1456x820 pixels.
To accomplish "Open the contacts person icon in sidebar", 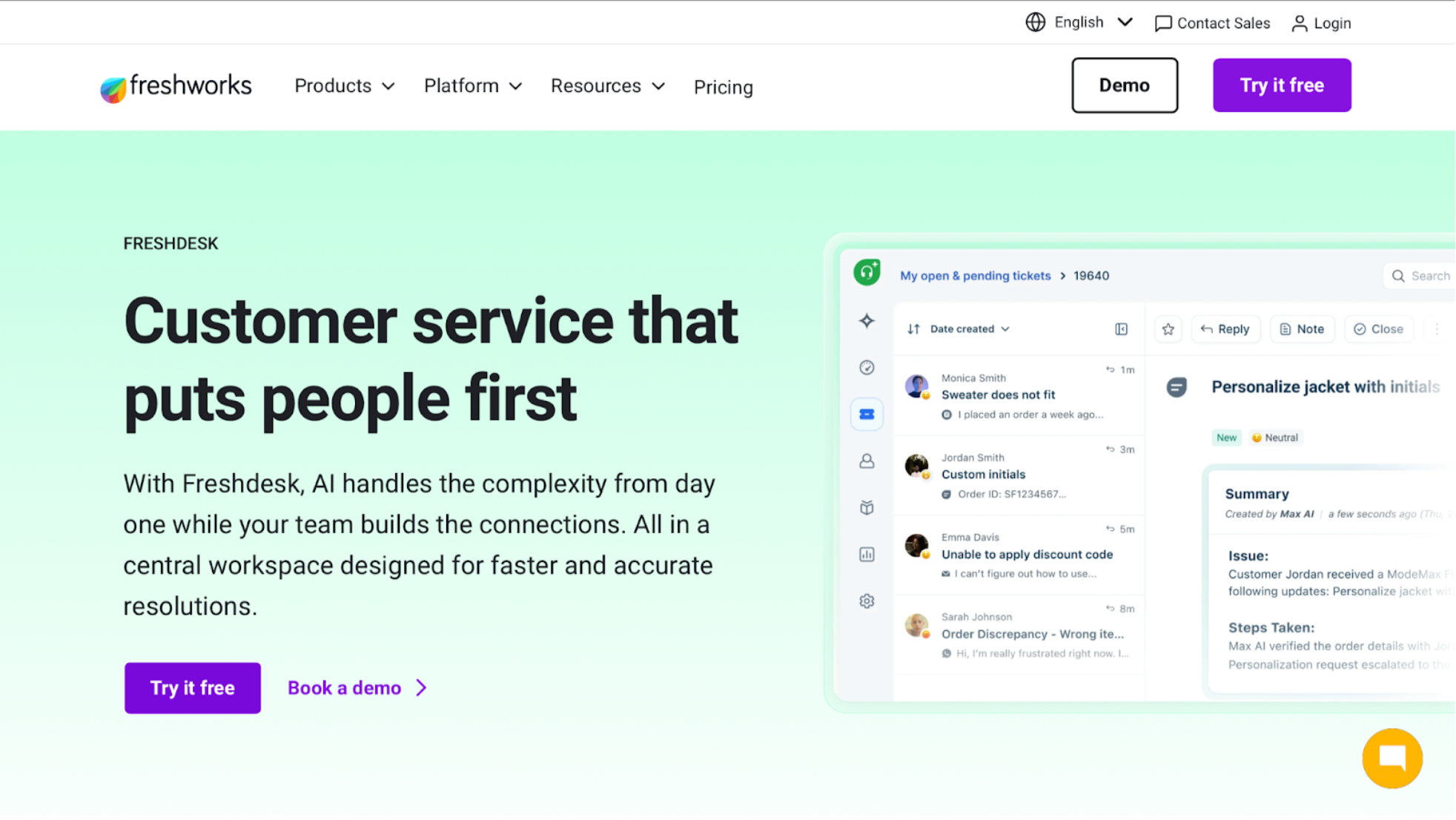I will 867,461.
